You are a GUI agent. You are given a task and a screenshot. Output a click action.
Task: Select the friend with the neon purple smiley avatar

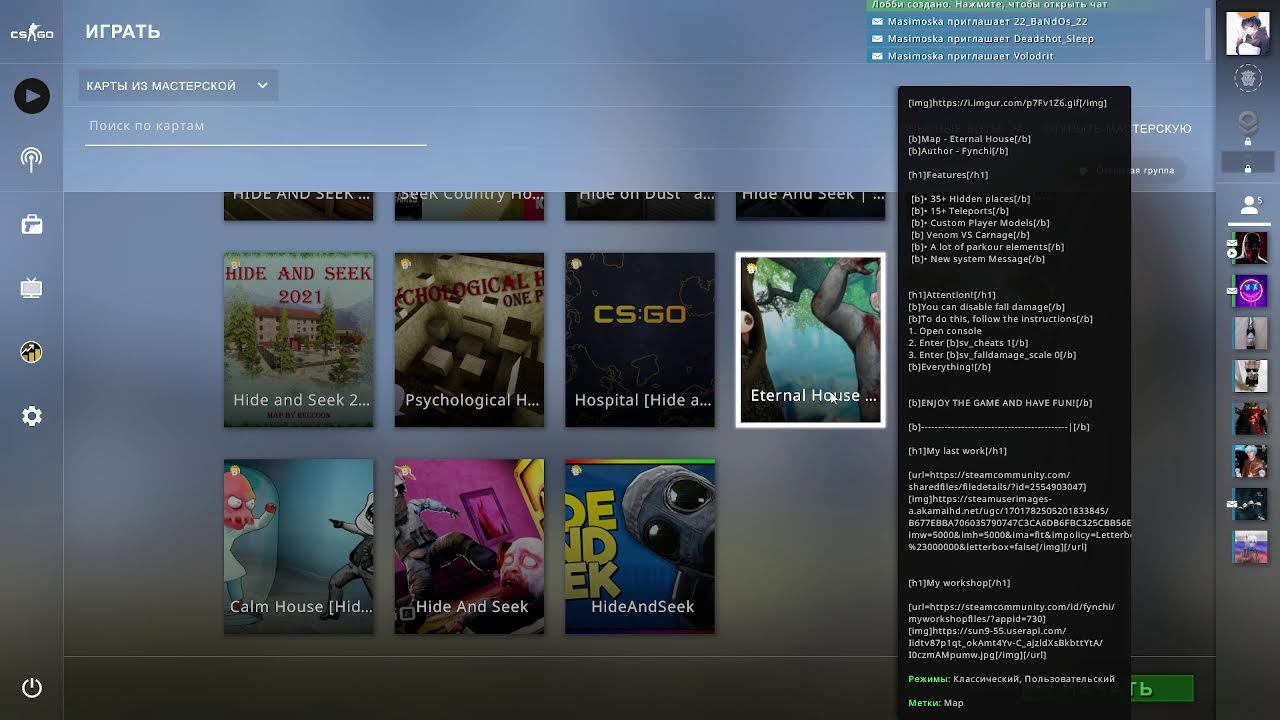[x=1251, y=290]
